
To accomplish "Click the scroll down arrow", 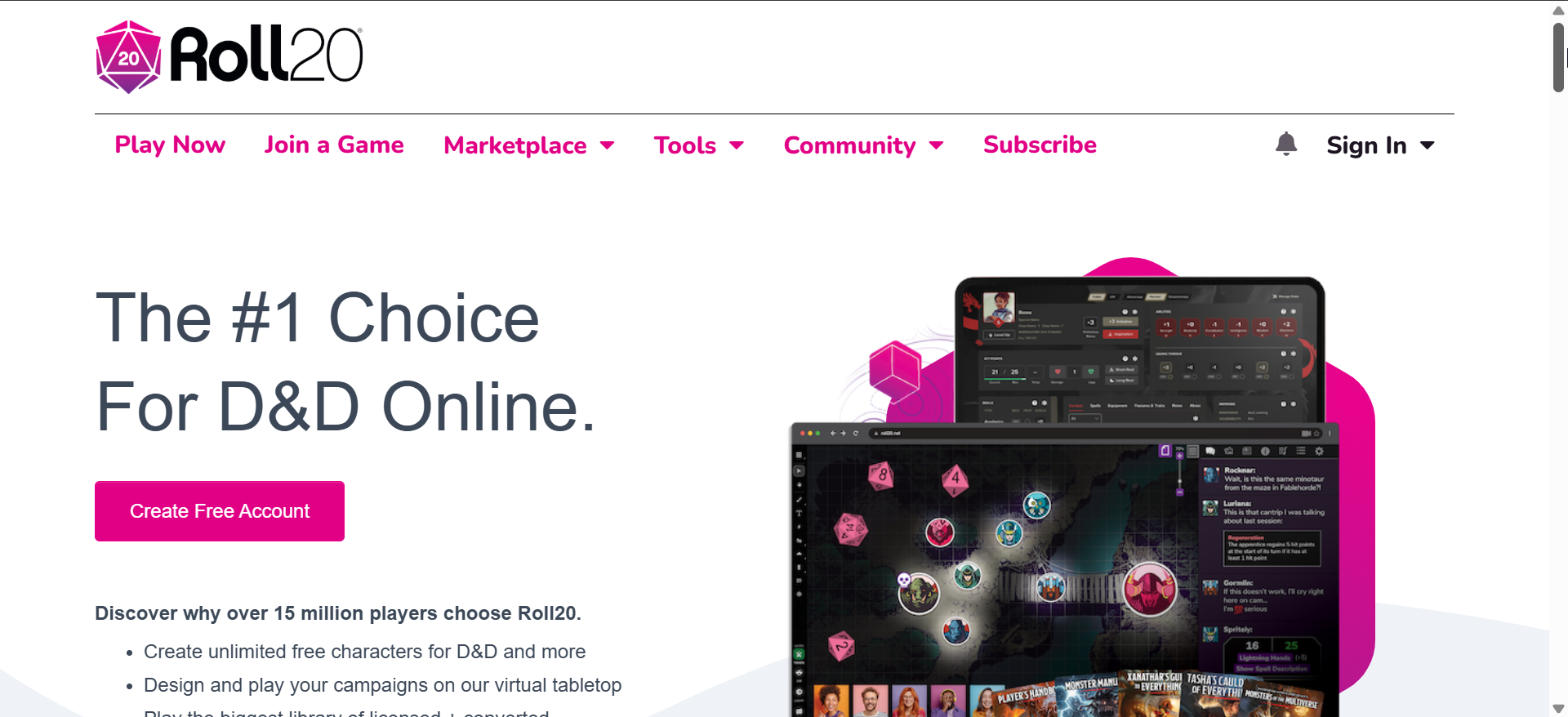I will pos(1558,709).
